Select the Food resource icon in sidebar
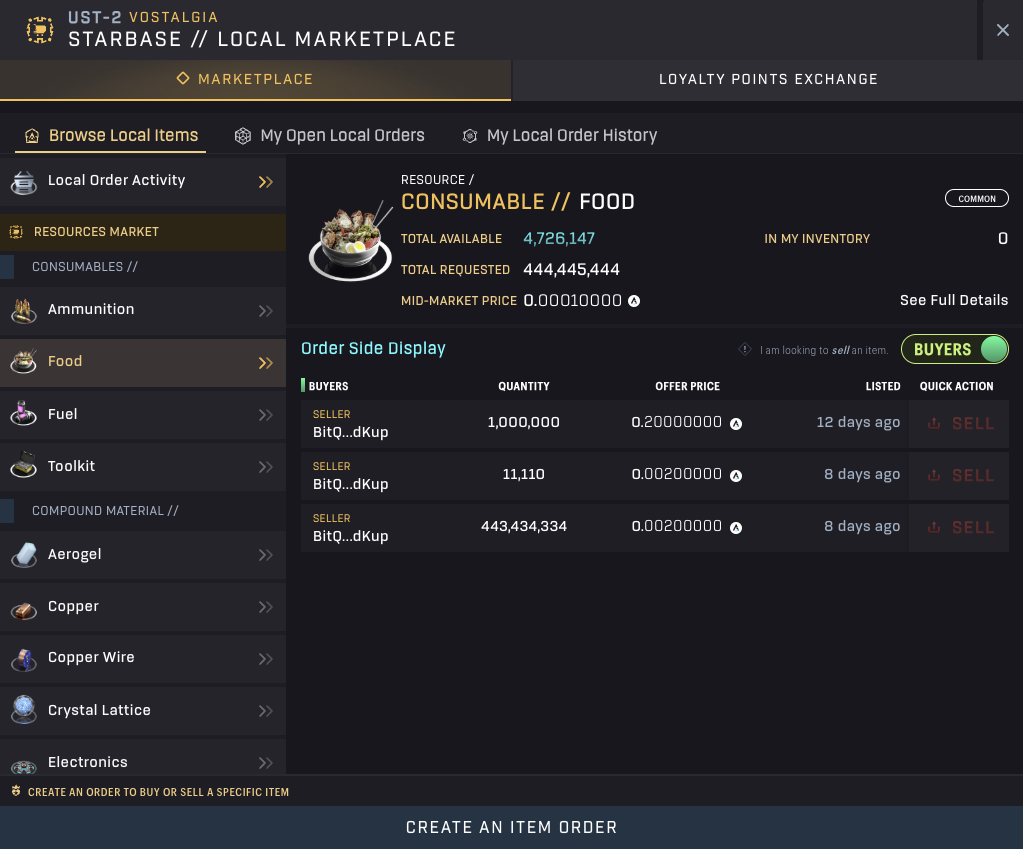 (26, 362)
